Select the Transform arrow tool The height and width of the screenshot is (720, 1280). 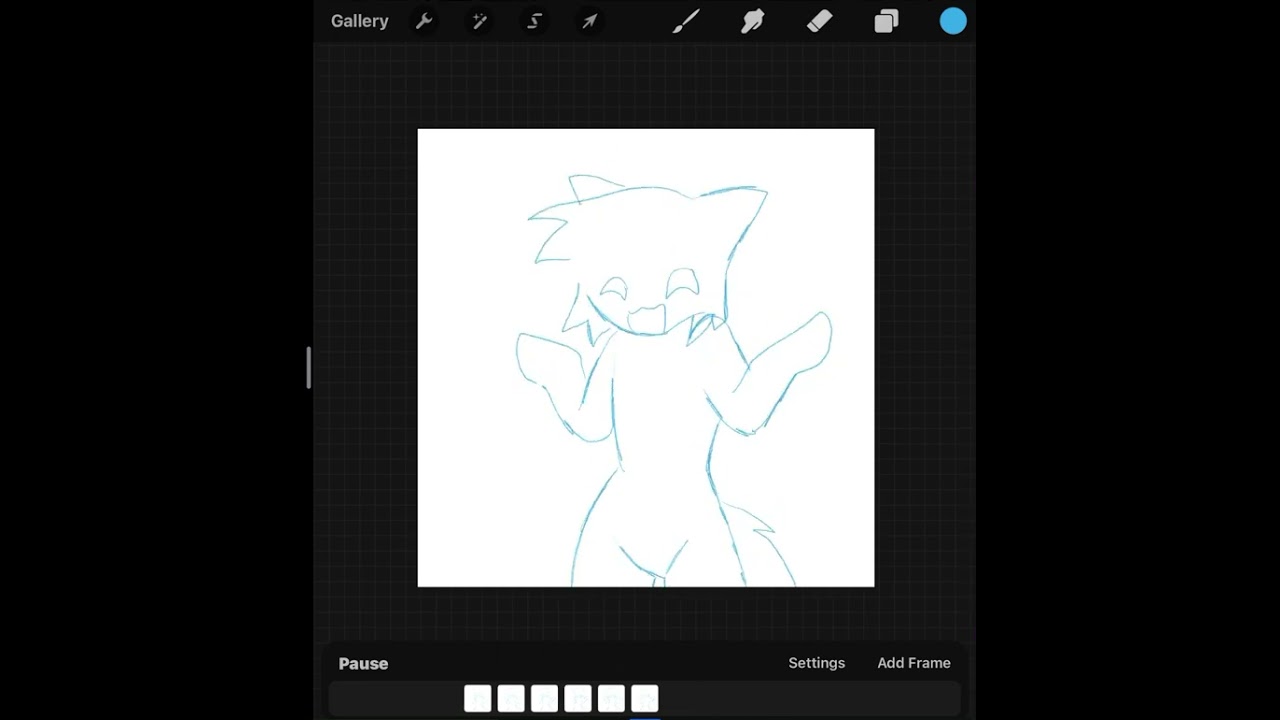coord(590,21)
